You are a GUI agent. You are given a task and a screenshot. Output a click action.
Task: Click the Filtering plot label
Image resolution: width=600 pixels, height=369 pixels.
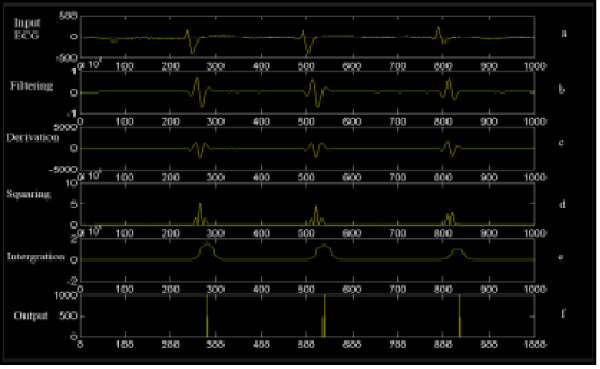31,86
